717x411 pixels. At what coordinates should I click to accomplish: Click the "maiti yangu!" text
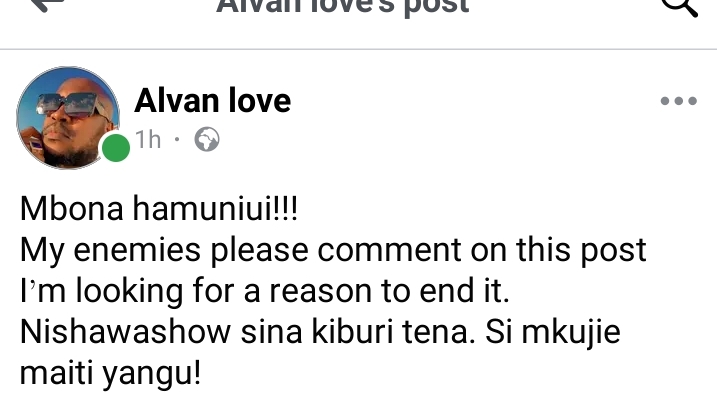(x=110, y=374)
